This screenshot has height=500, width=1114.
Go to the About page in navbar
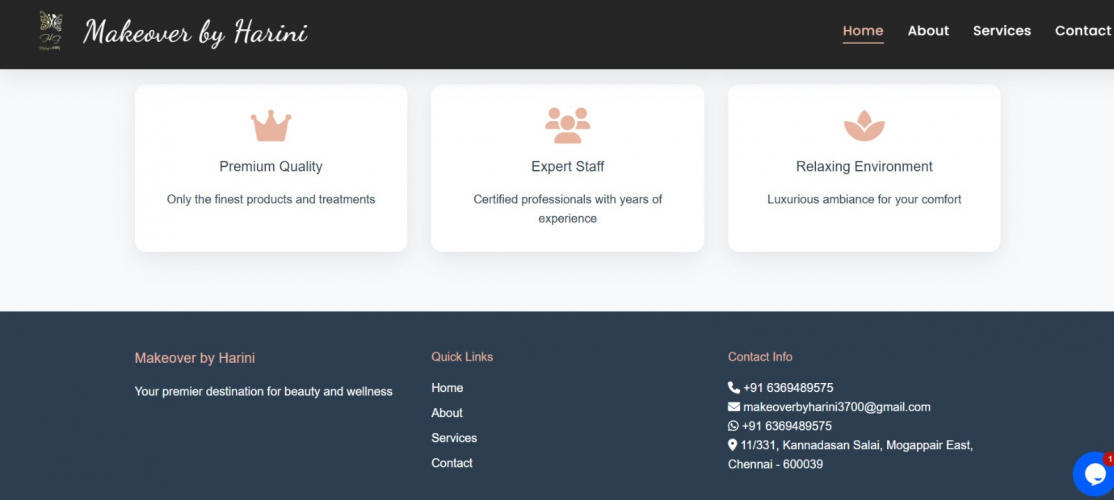point(928,31)
